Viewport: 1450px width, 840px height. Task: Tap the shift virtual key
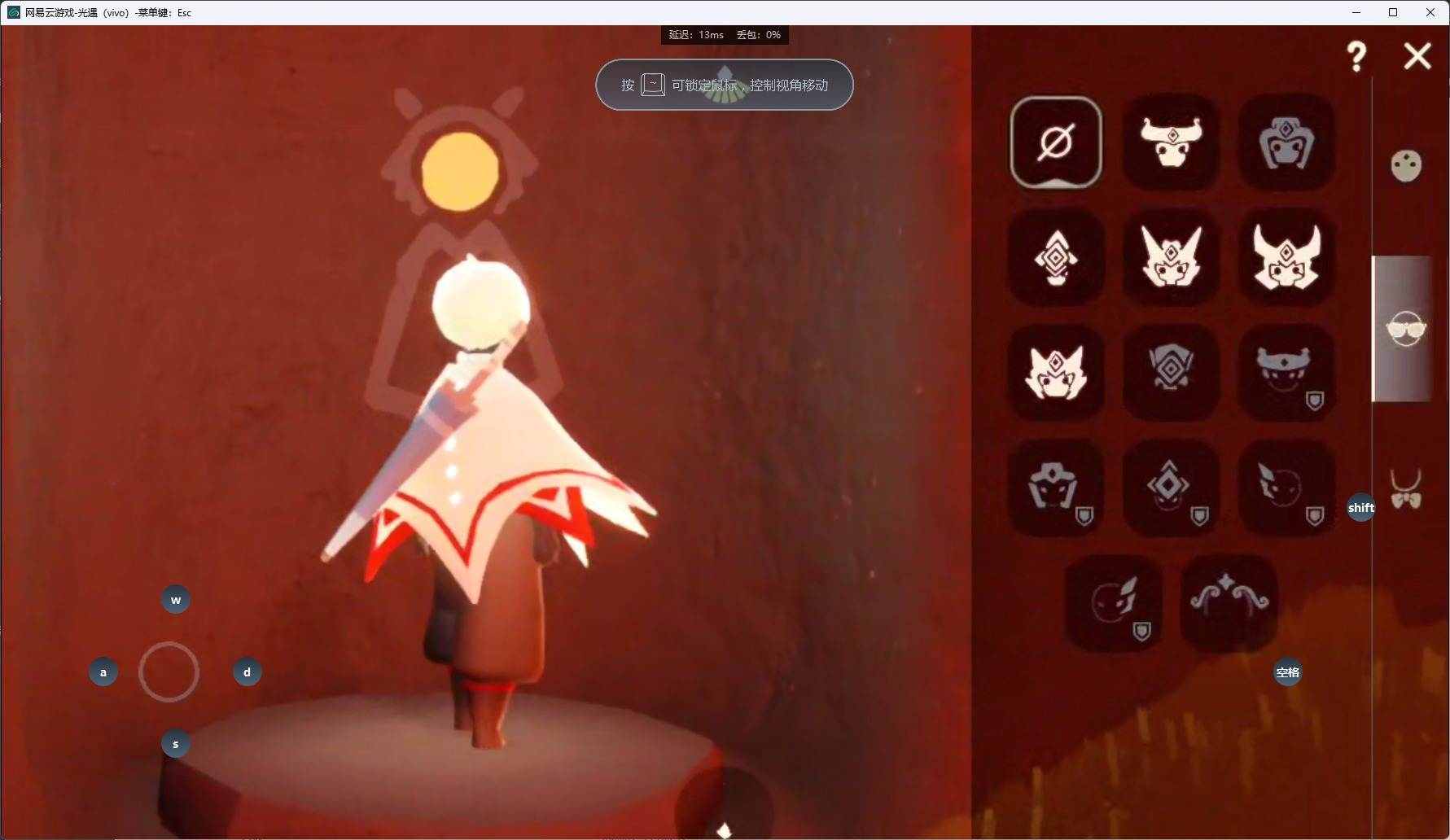coord(1361,508)
